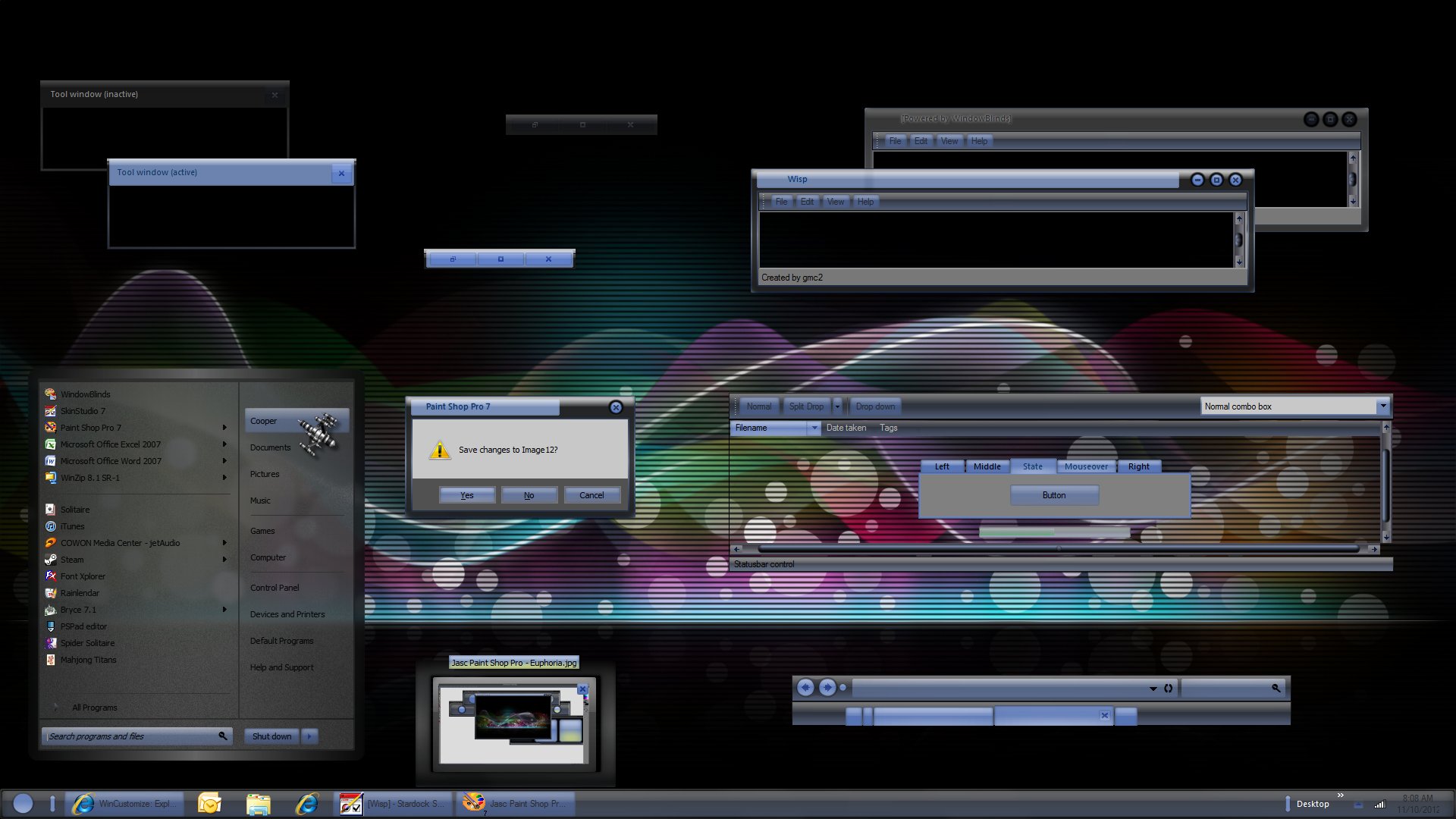Image resolution: width=1456 pixels, height=819 pixels.
Task: Open the file explorer folder taskbar icon
Action: click(258, 804)
